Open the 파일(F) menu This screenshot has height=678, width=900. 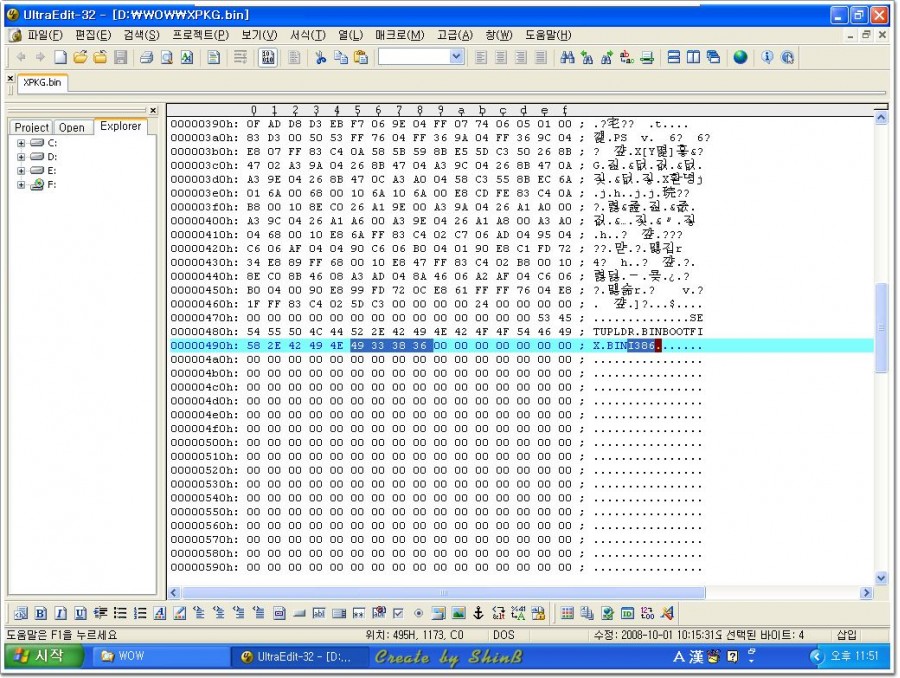click(x=45, y=35)
